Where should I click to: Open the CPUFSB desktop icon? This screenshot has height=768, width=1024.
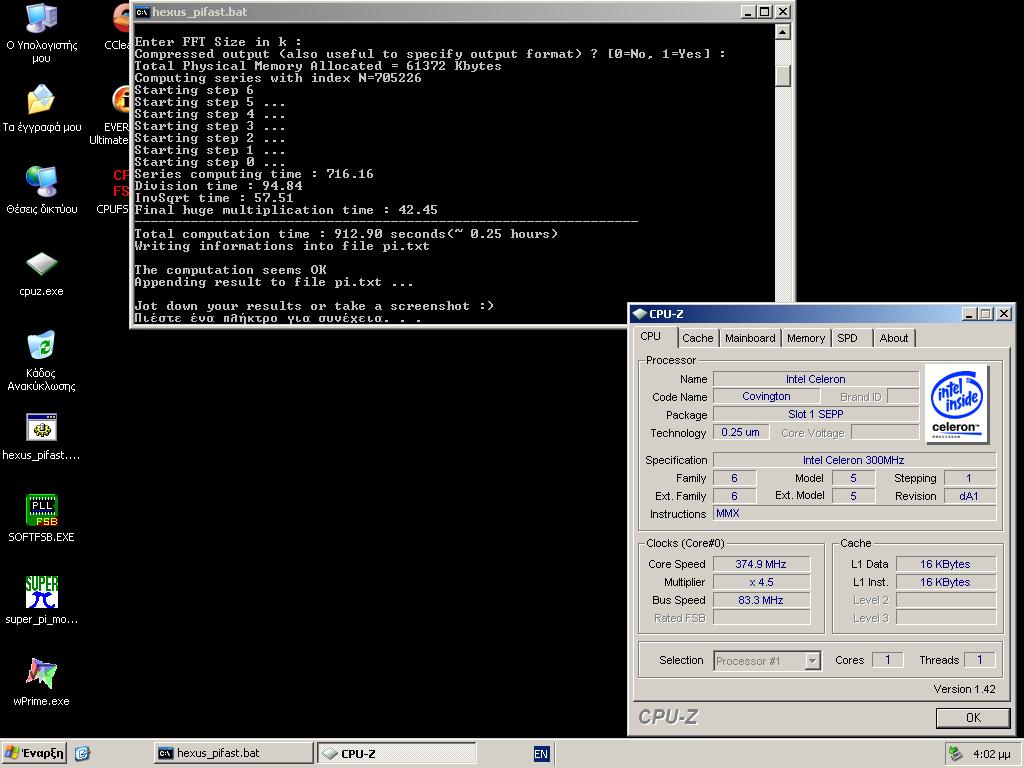(120, 183)
